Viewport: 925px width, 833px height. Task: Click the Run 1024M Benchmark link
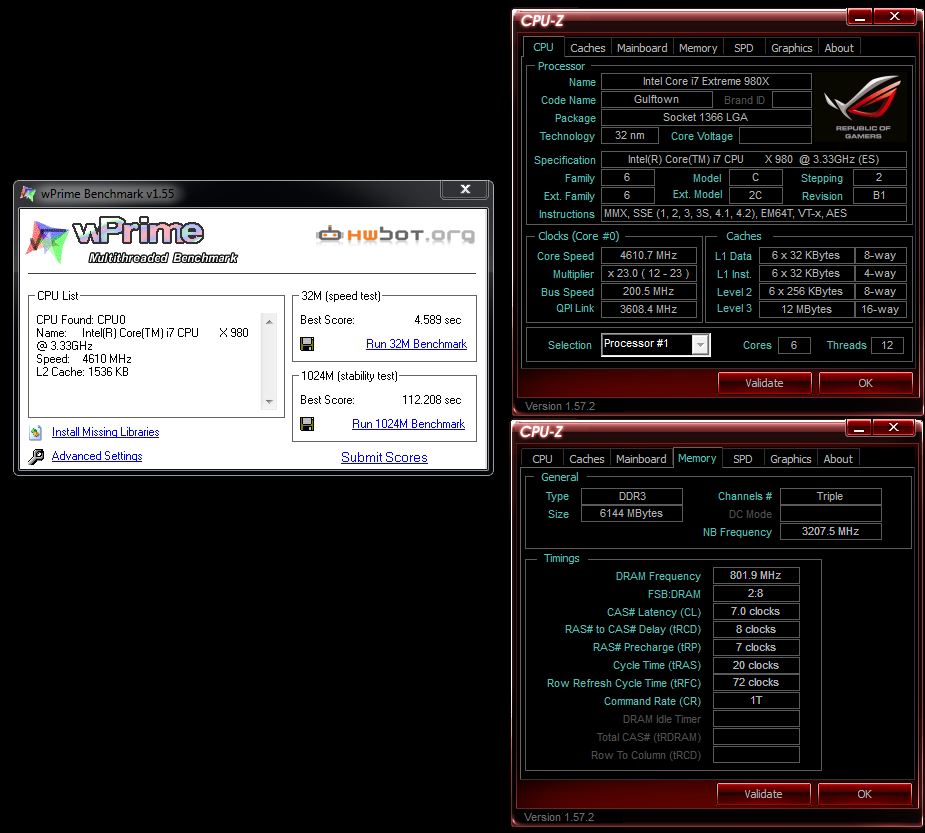[408, 424]
